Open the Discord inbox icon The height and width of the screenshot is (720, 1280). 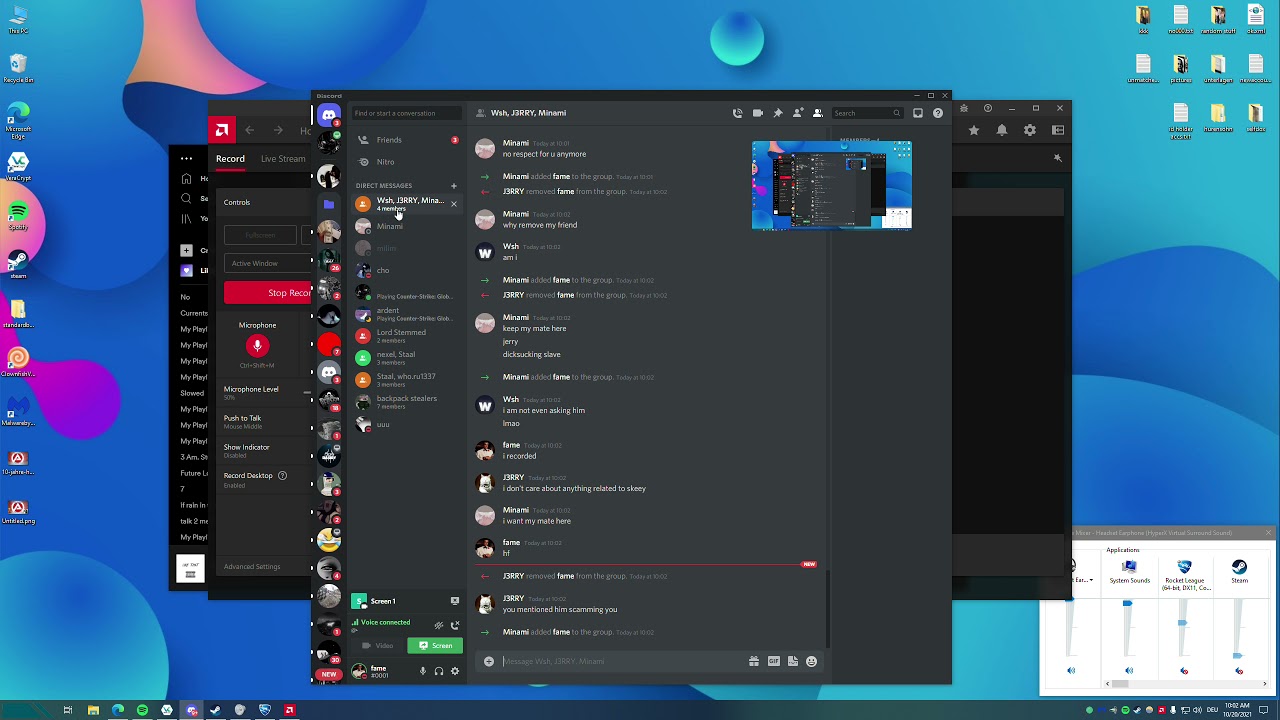pyautogui.click(x=918, y=113)
